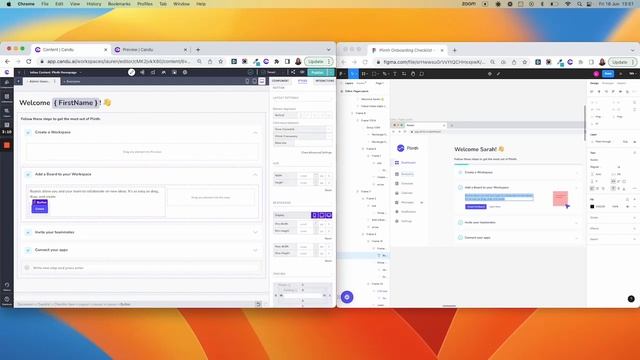The image size is (640, 360).
Task: Select the edit pencil icon in Candu toolbar
Action: pyautogui.click(x=131, y=72)
